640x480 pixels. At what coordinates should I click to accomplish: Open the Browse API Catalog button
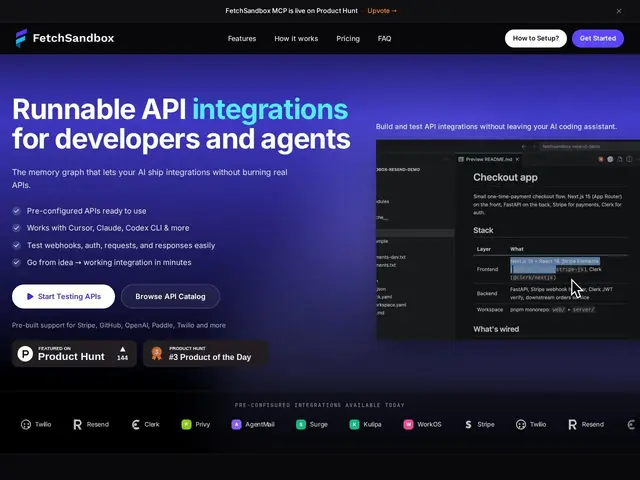pos(170,296)
